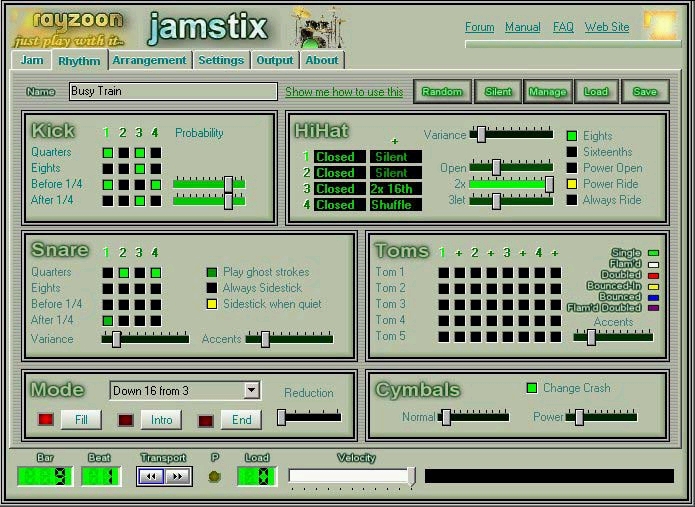Select the Doubled tom stroke color

653,275
